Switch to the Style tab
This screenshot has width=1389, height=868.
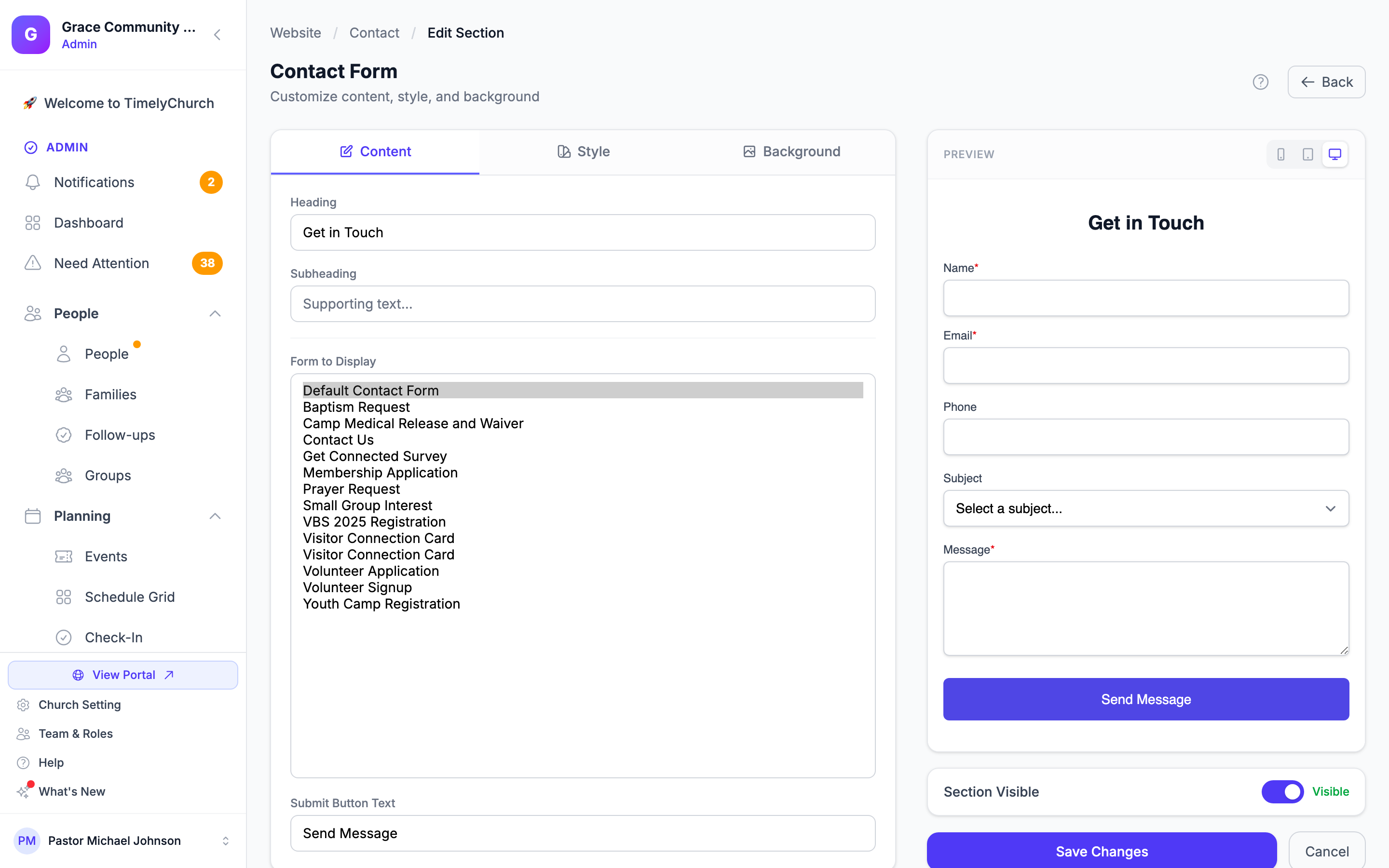click(583, 151)
